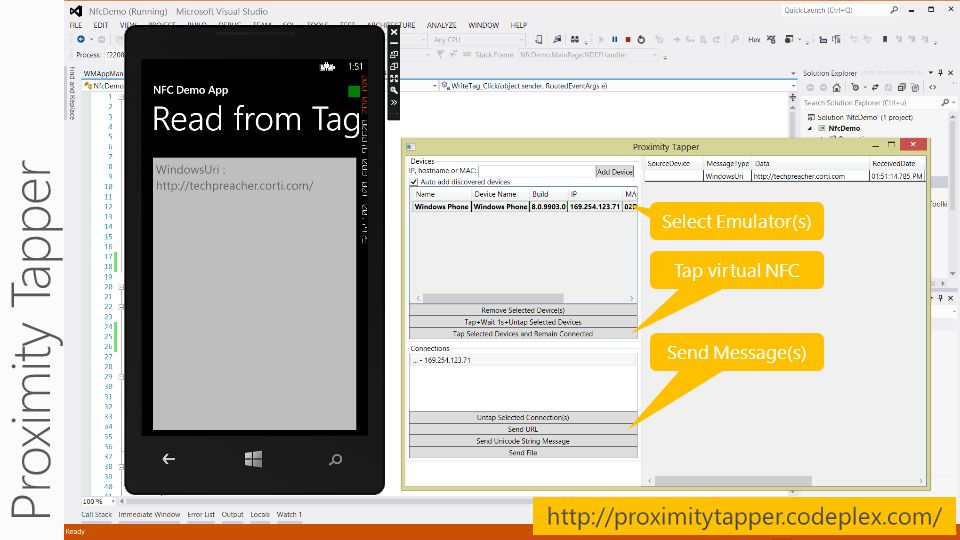960x540 pixels.
Task: Switch to the Call Stack tab
Action: coord(97,514)
